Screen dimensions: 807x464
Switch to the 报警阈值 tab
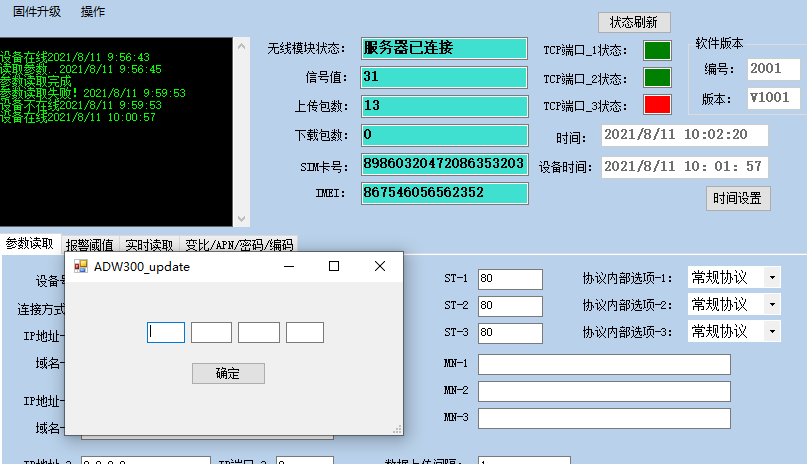pos(90,244)
